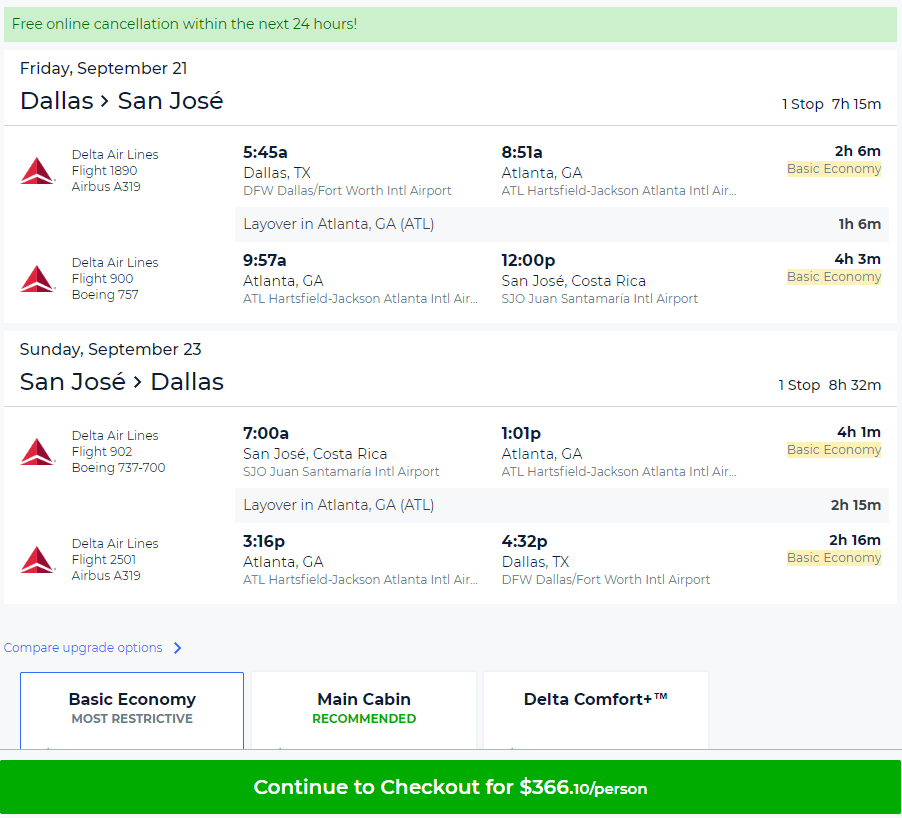The height and width of the screenshot is (818, 902).
Task: Click the Delta logo beside Flight 1890
Action: pyautogui.click(x=37, y=169)
